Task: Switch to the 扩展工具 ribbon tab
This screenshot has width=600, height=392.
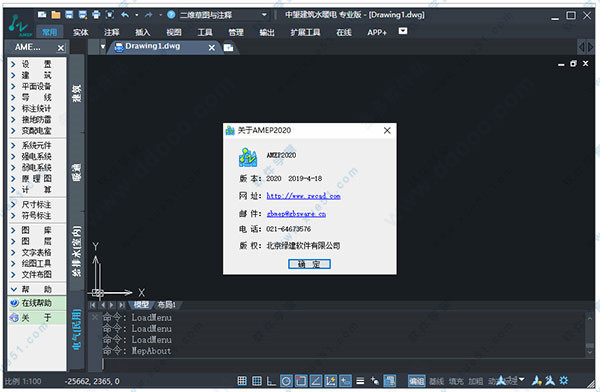Action: (305, 32)
